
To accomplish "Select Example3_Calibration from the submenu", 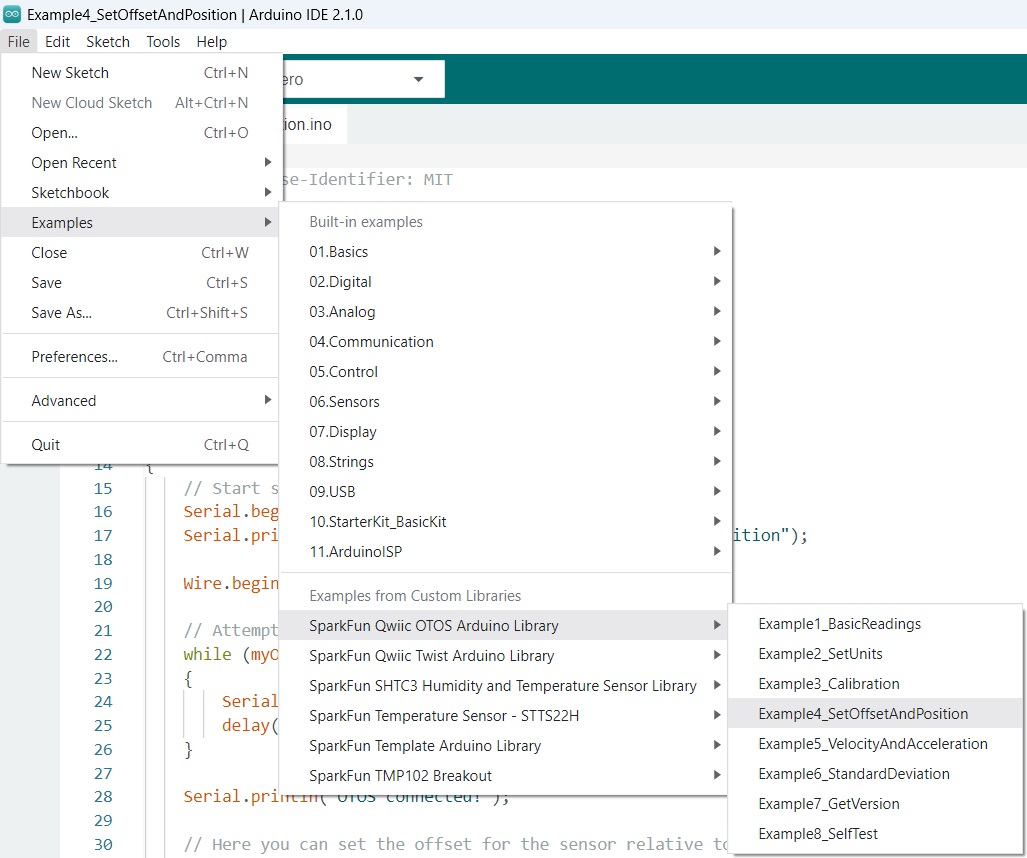I will tap(828, 684).
